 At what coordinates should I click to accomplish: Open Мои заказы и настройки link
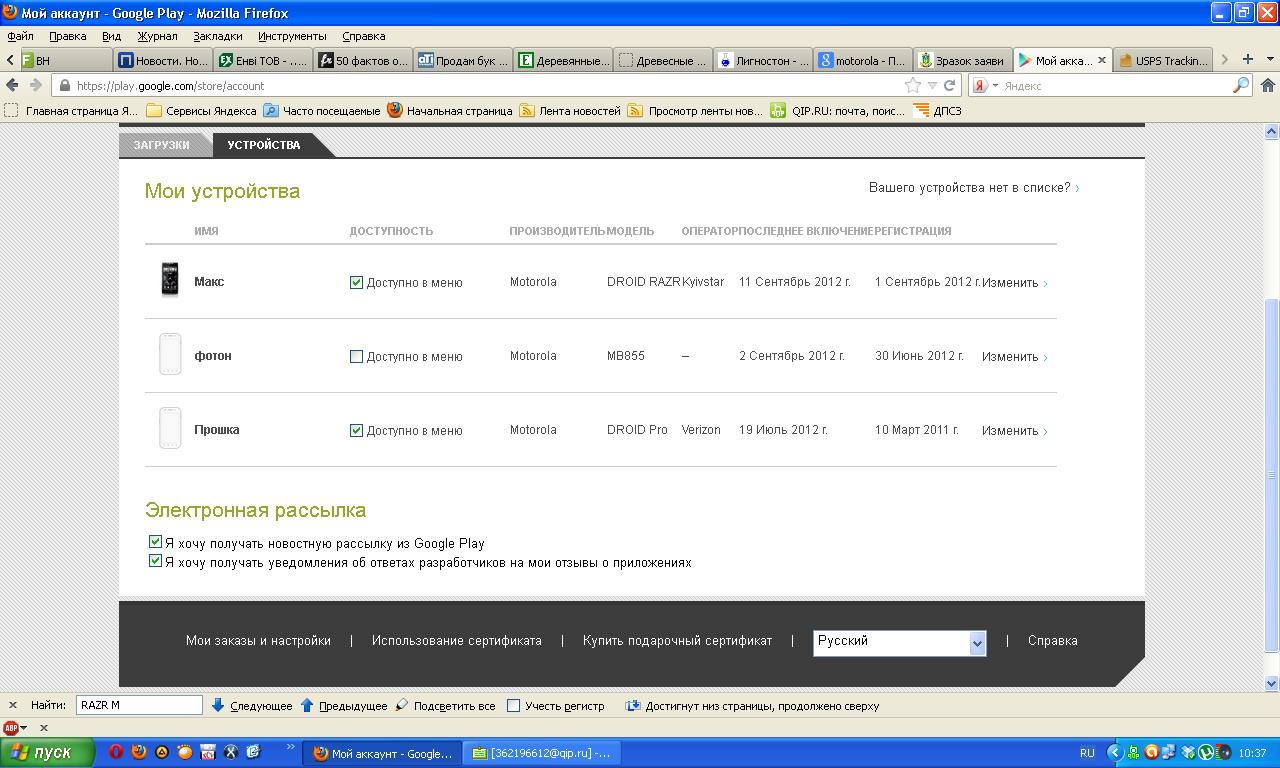click(258, 641)
